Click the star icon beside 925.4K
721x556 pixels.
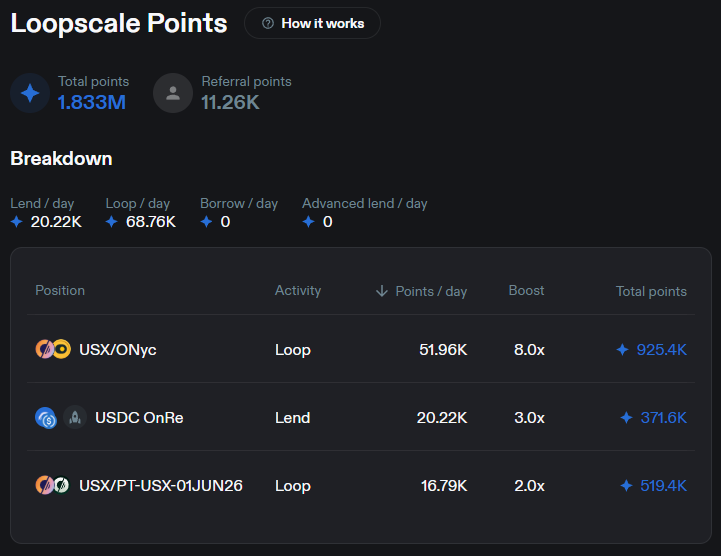tap(622, 350)
